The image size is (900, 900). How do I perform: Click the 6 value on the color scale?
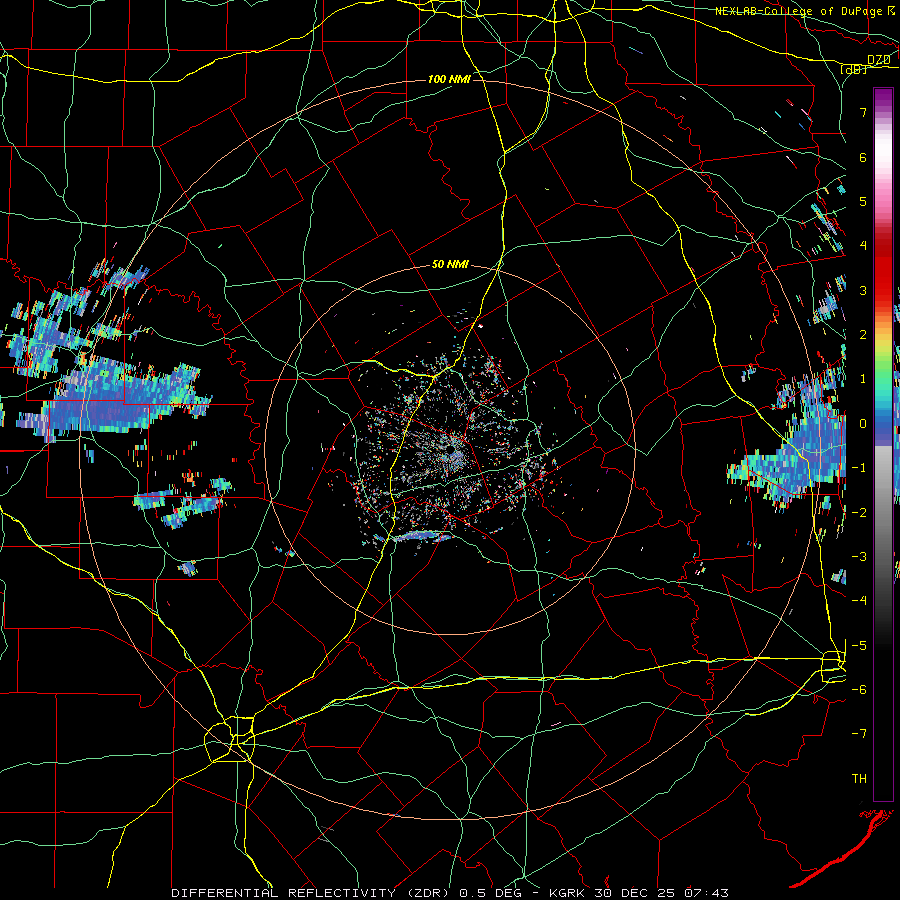(x=863, y=157)
